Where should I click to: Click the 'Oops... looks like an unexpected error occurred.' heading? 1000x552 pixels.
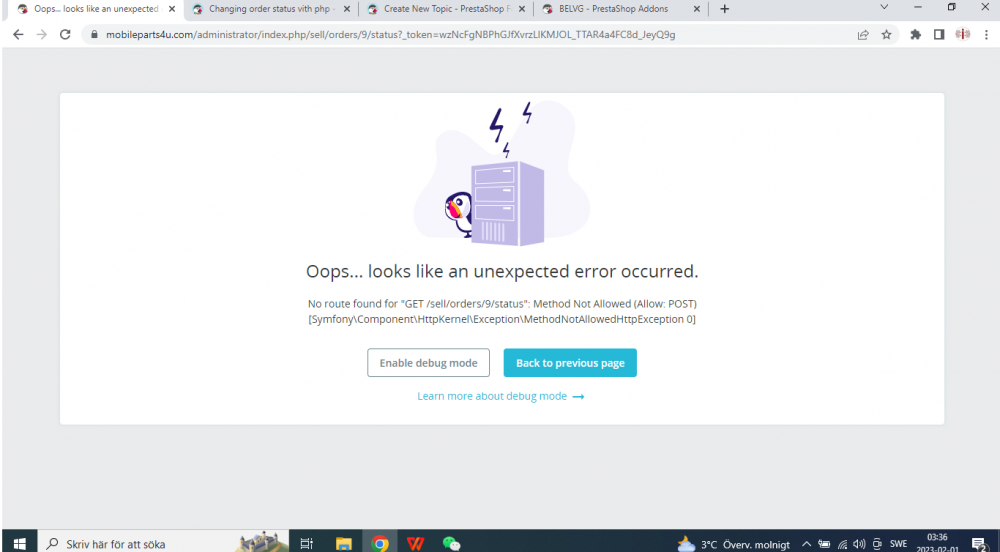click(502, 272)
